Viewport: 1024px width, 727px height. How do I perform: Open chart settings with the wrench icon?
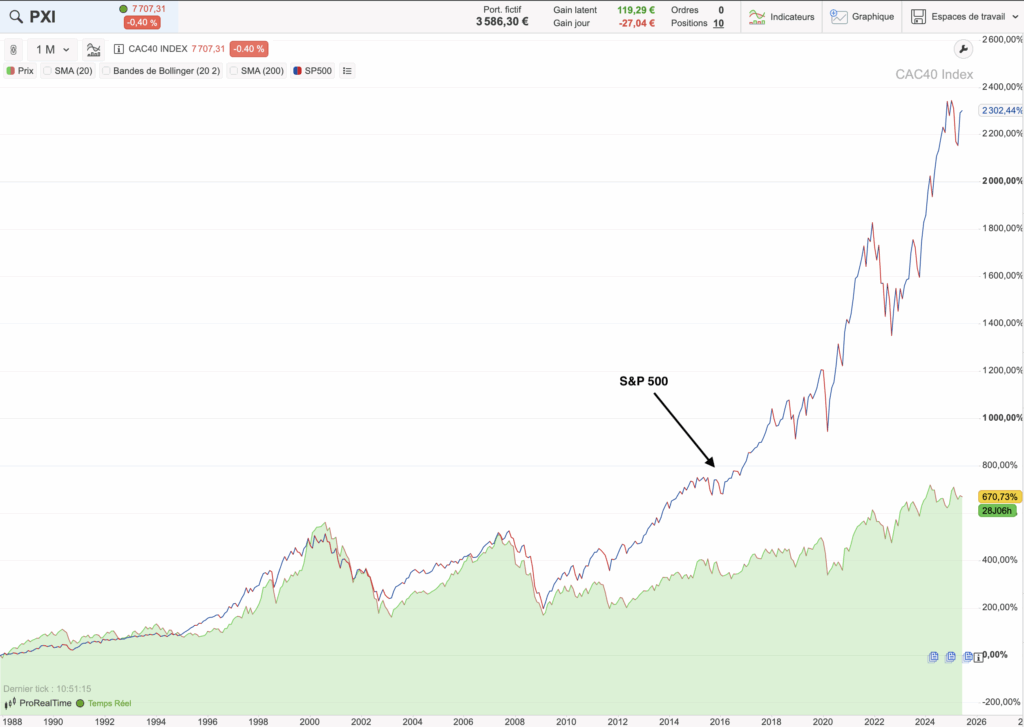pyautogui.click(x=963, y=49)
